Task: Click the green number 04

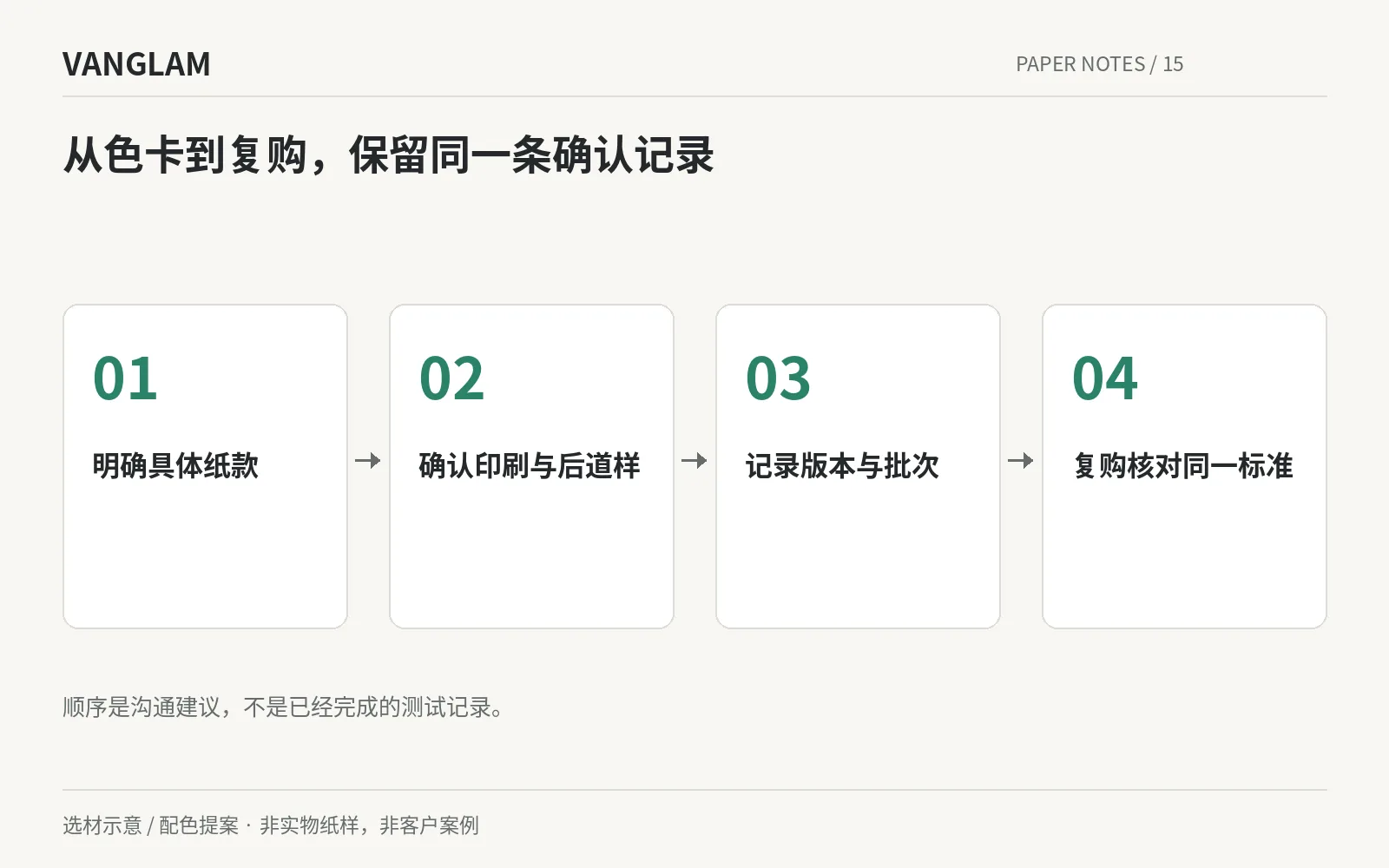Action: [1104, 379]
